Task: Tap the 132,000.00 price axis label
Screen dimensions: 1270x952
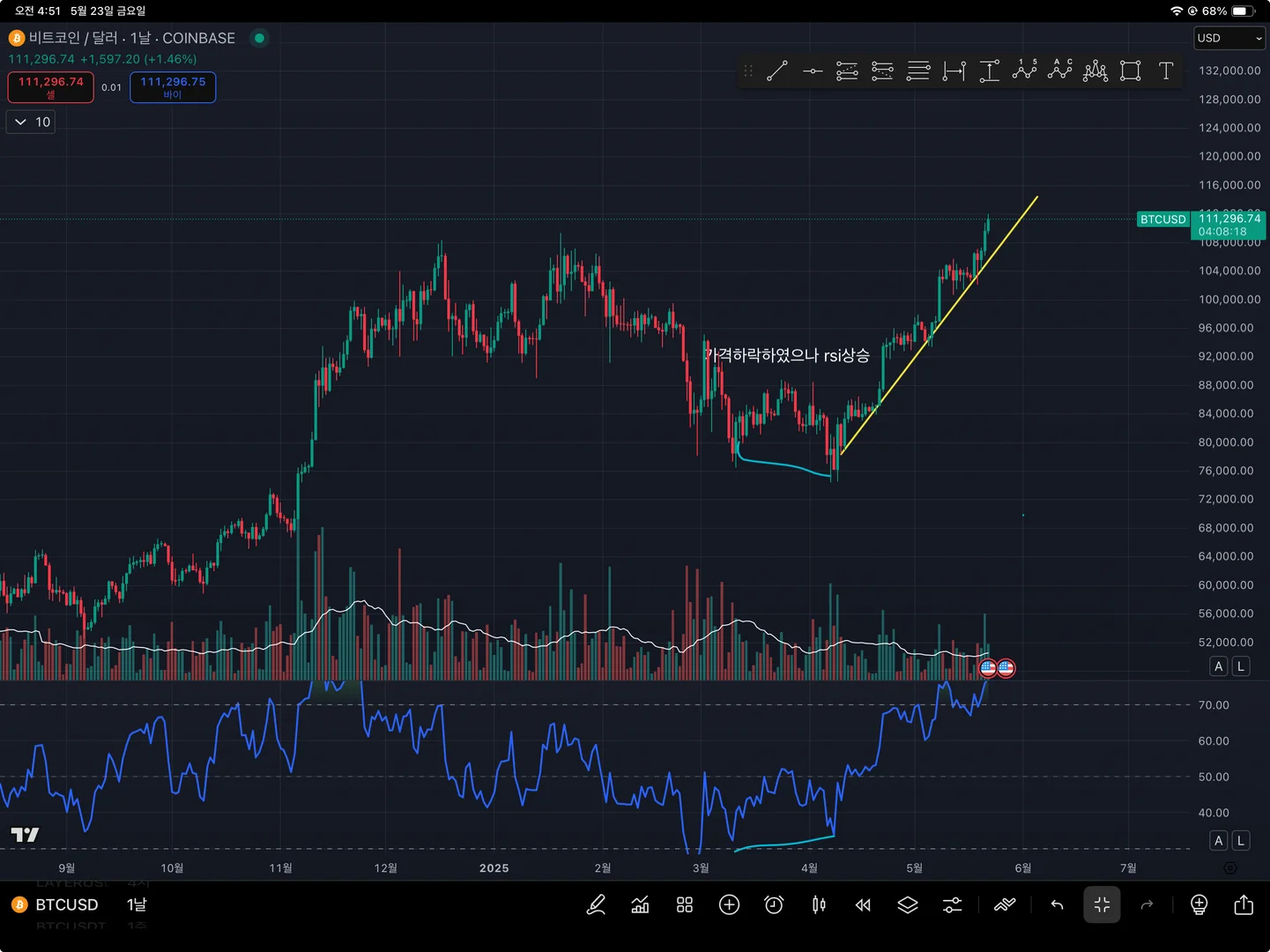Action: point(1229,71)
